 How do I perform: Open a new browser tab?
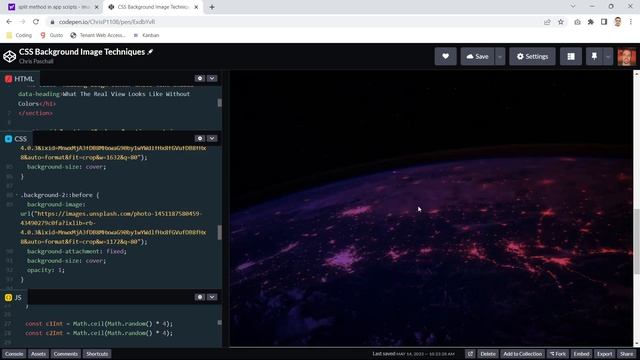click(x=212, y=7)
